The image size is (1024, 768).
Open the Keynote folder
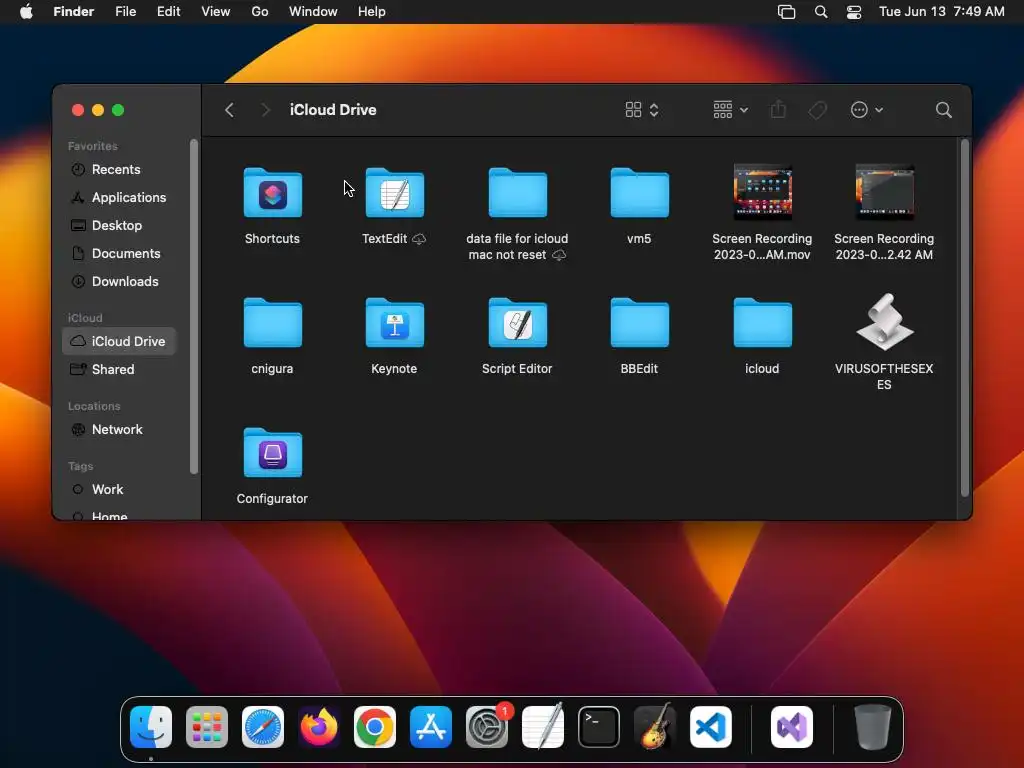394,323
